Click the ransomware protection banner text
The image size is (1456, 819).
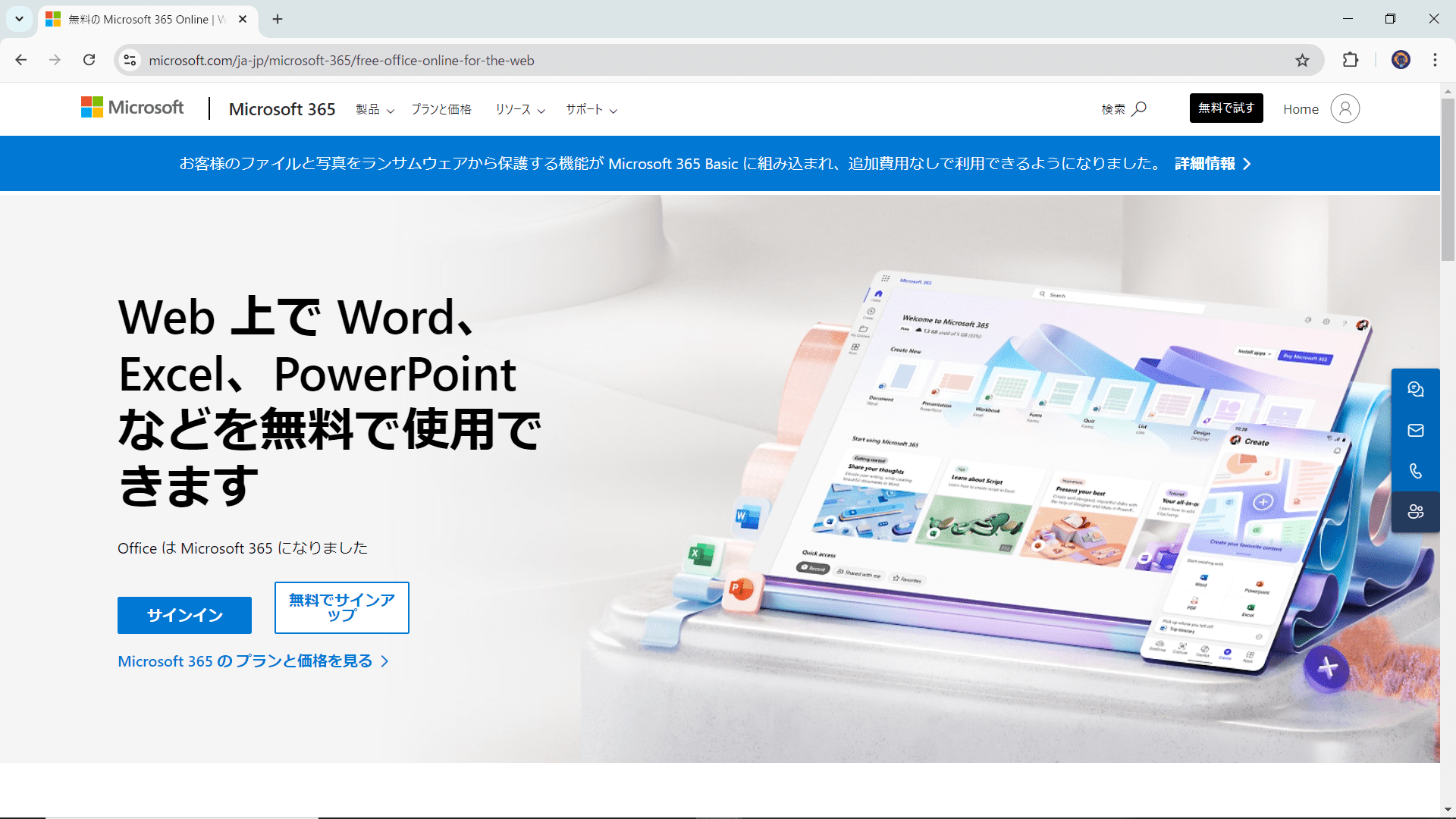pos(670,164)
